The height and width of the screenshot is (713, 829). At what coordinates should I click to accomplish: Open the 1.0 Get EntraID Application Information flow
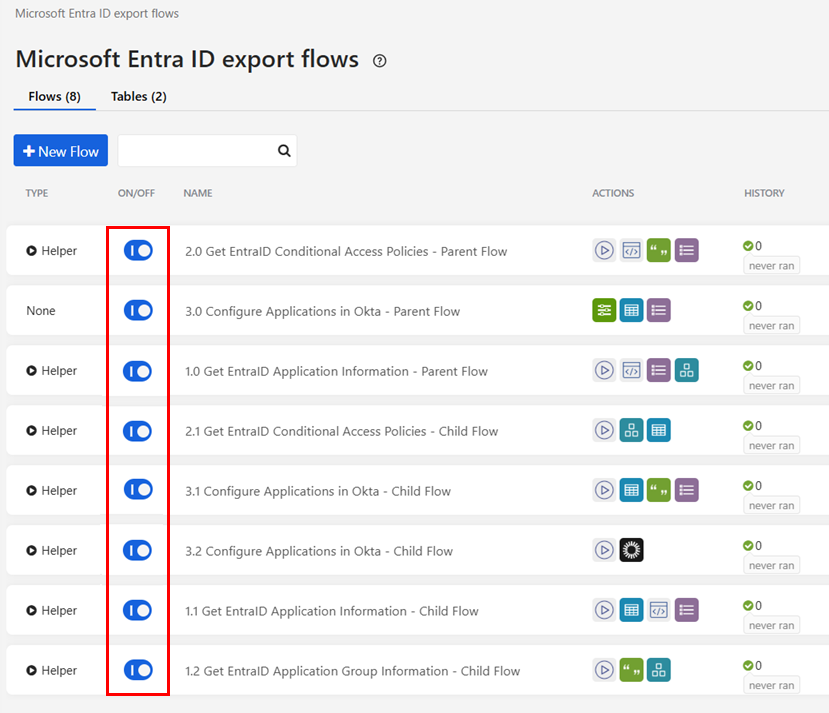click(x=345, y=371)
